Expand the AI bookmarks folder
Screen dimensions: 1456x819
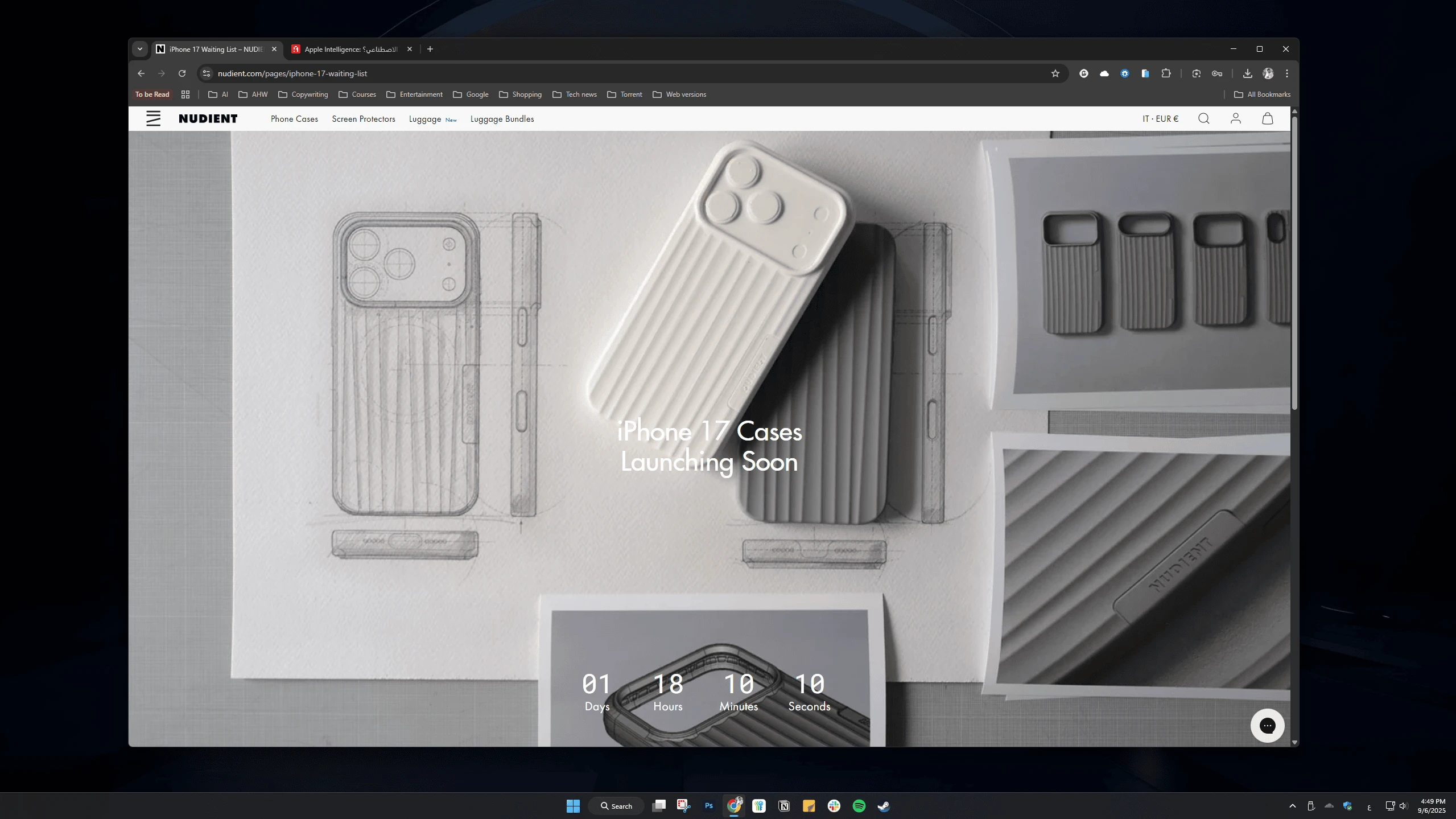coord(218,94)
